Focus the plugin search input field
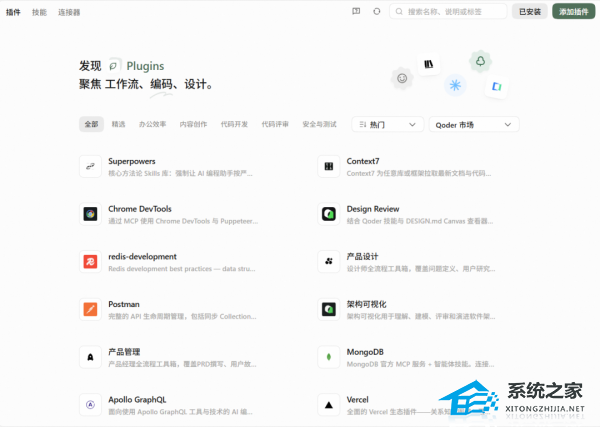The image size is (600, 427). click(x=448, y=11)
